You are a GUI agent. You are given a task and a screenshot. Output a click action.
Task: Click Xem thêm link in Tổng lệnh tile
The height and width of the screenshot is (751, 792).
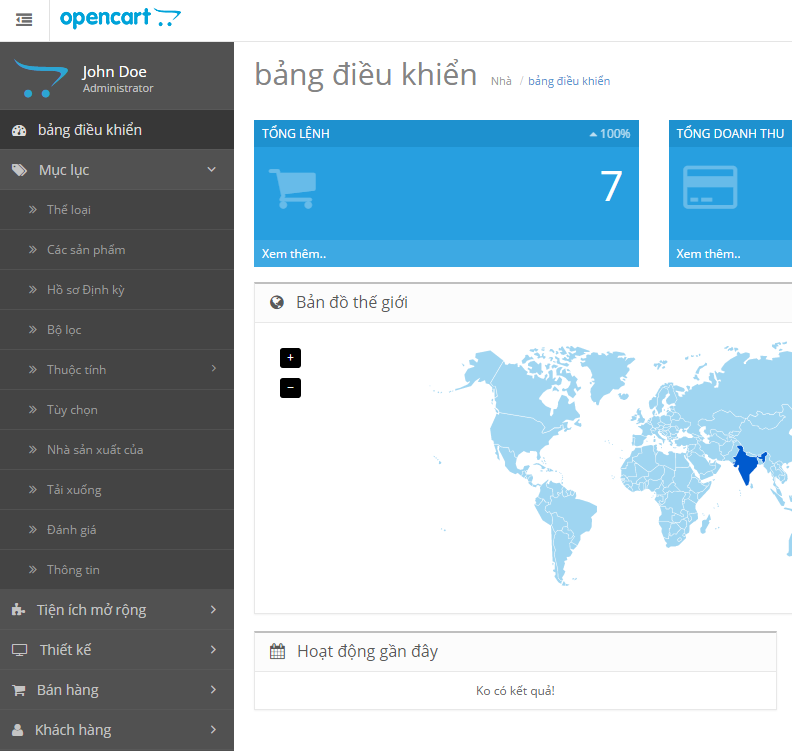coord(293,254)
